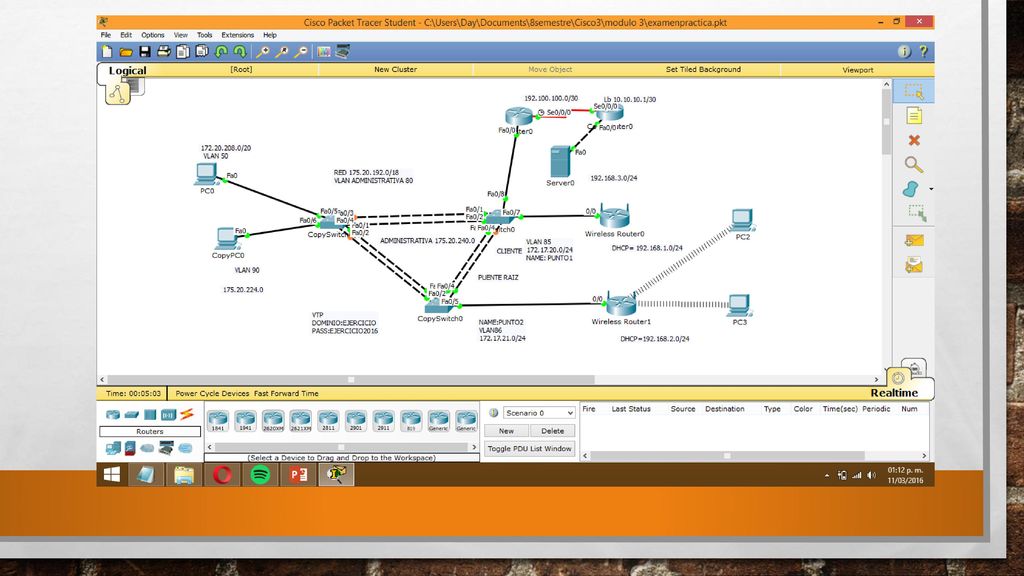Open Spotify from the taskbar
Viewport: 1024px width, 576px height.
(x=260, y=475)
